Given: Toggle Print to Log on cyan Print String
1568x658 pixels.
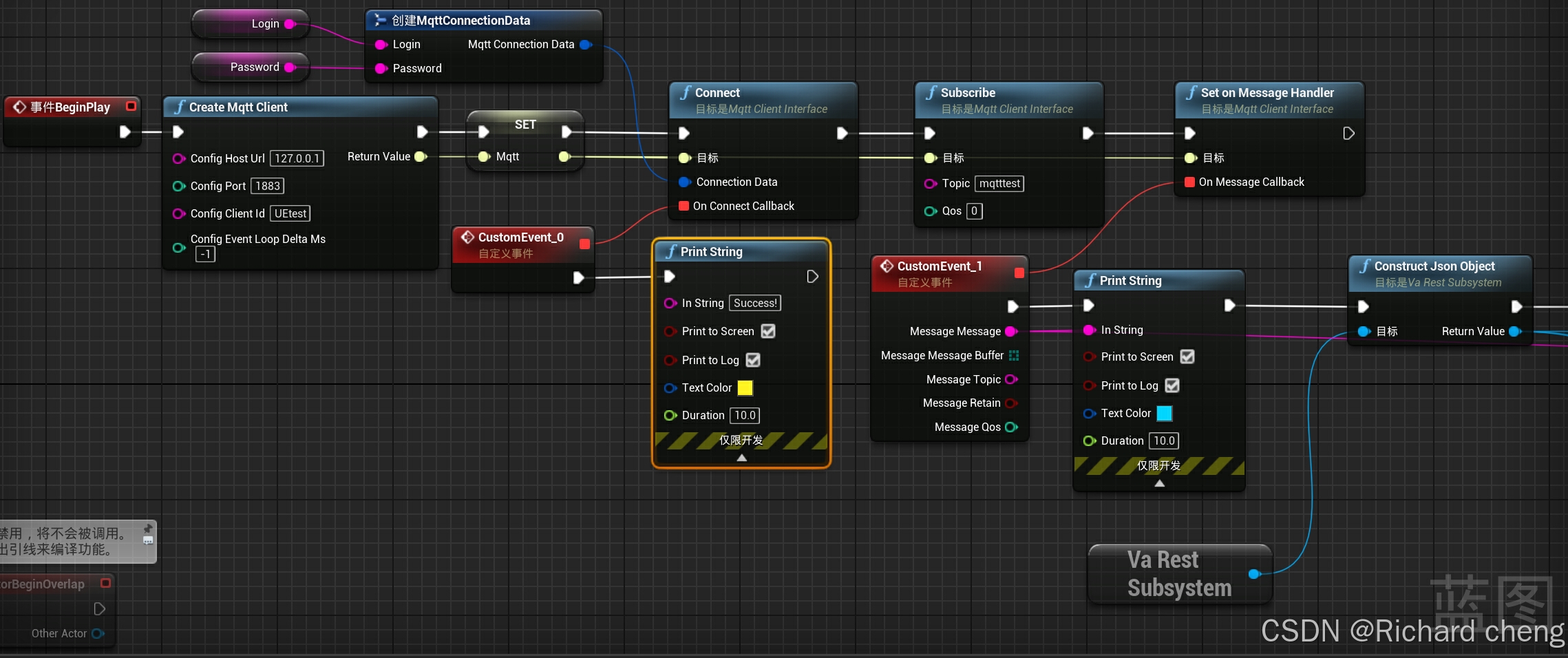Looking at the screenshot, I should tap(1172, 385).
